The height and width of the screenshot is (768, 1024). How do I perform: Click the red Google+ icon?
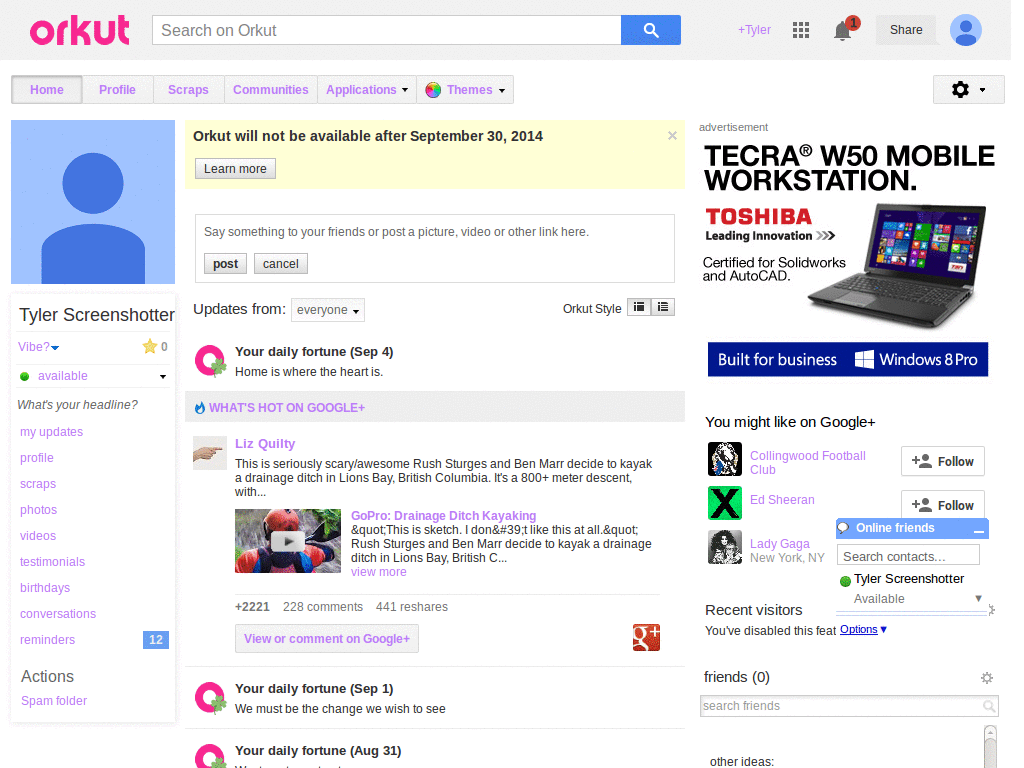click(646, 637)
